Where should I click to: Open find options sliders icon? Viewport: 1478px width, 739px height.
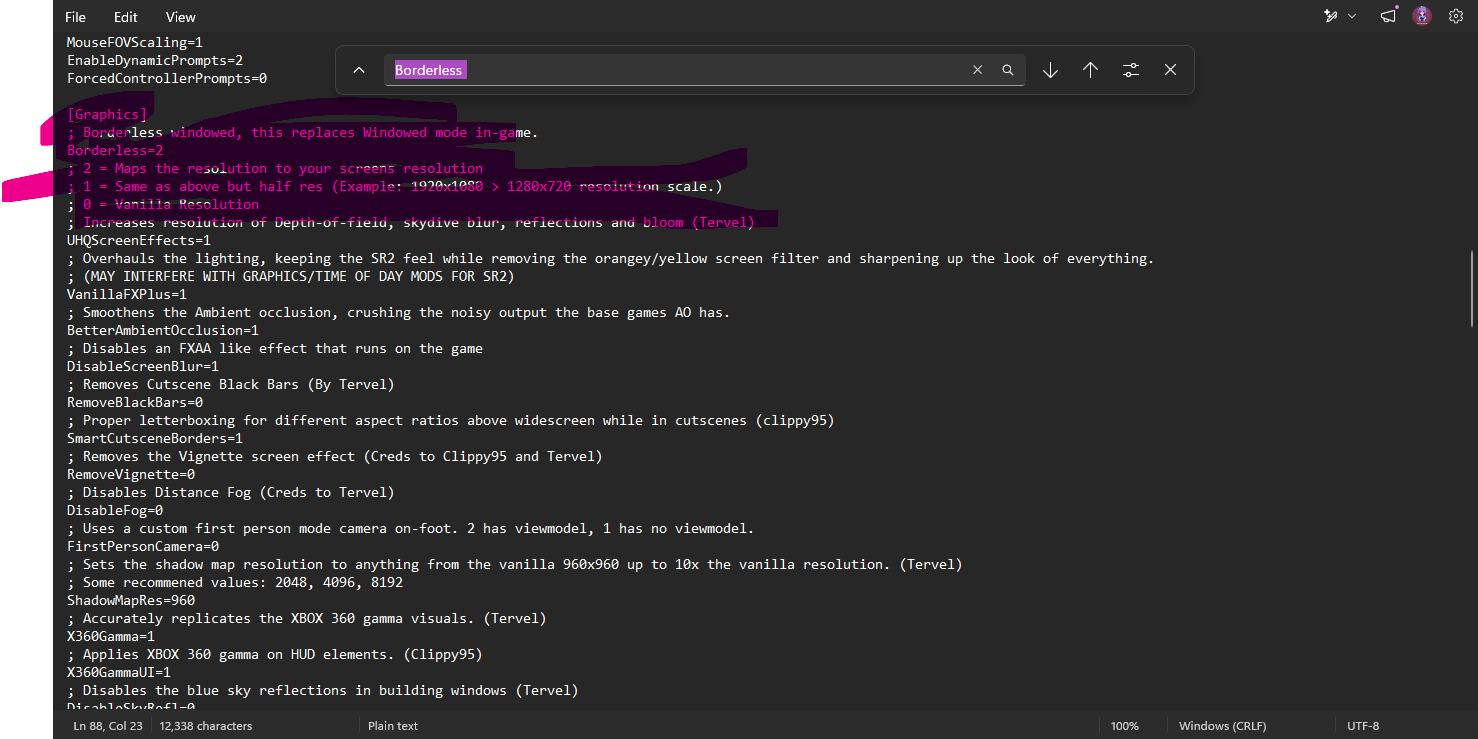click(1130, 70)
